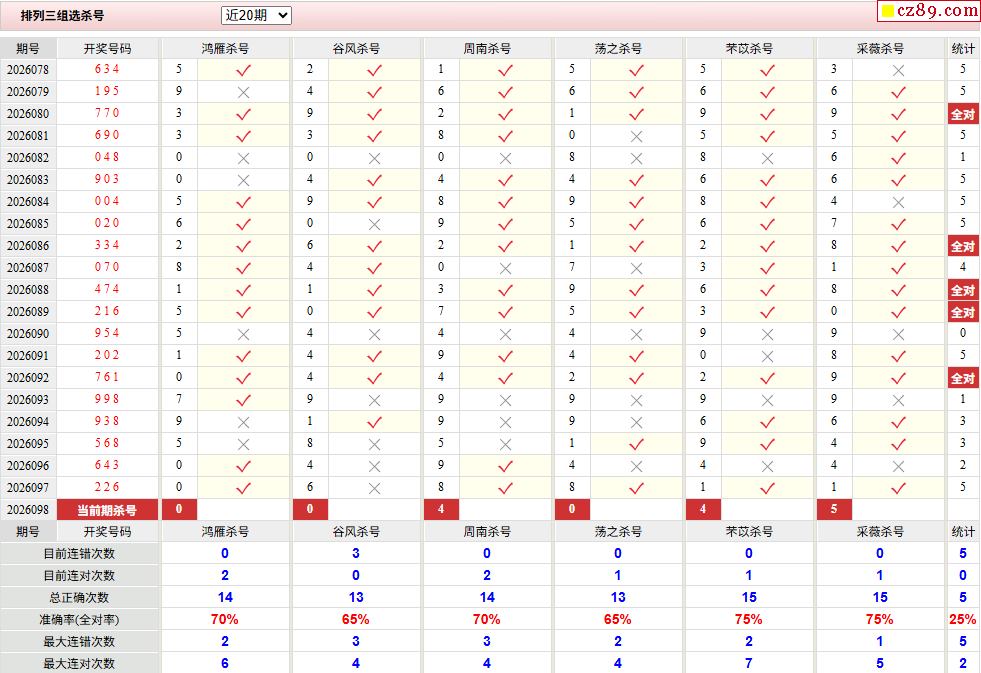Click the check mark for 鸿雁杀号 in row 2026078
Viewport: 981px width, 673px height.
[243, 70]
